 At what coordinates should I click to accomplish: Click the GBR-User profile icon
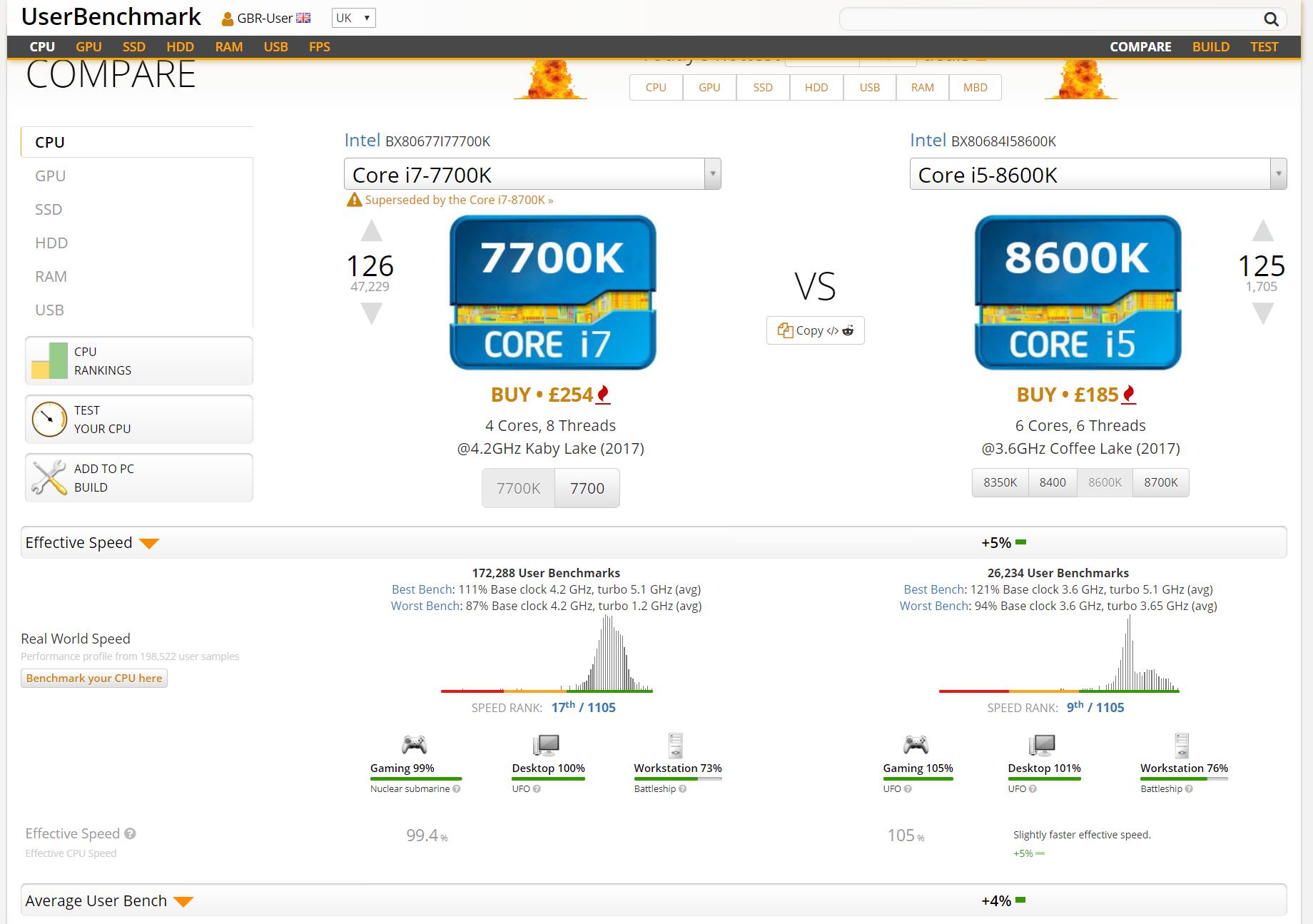[x=228, y=19]
